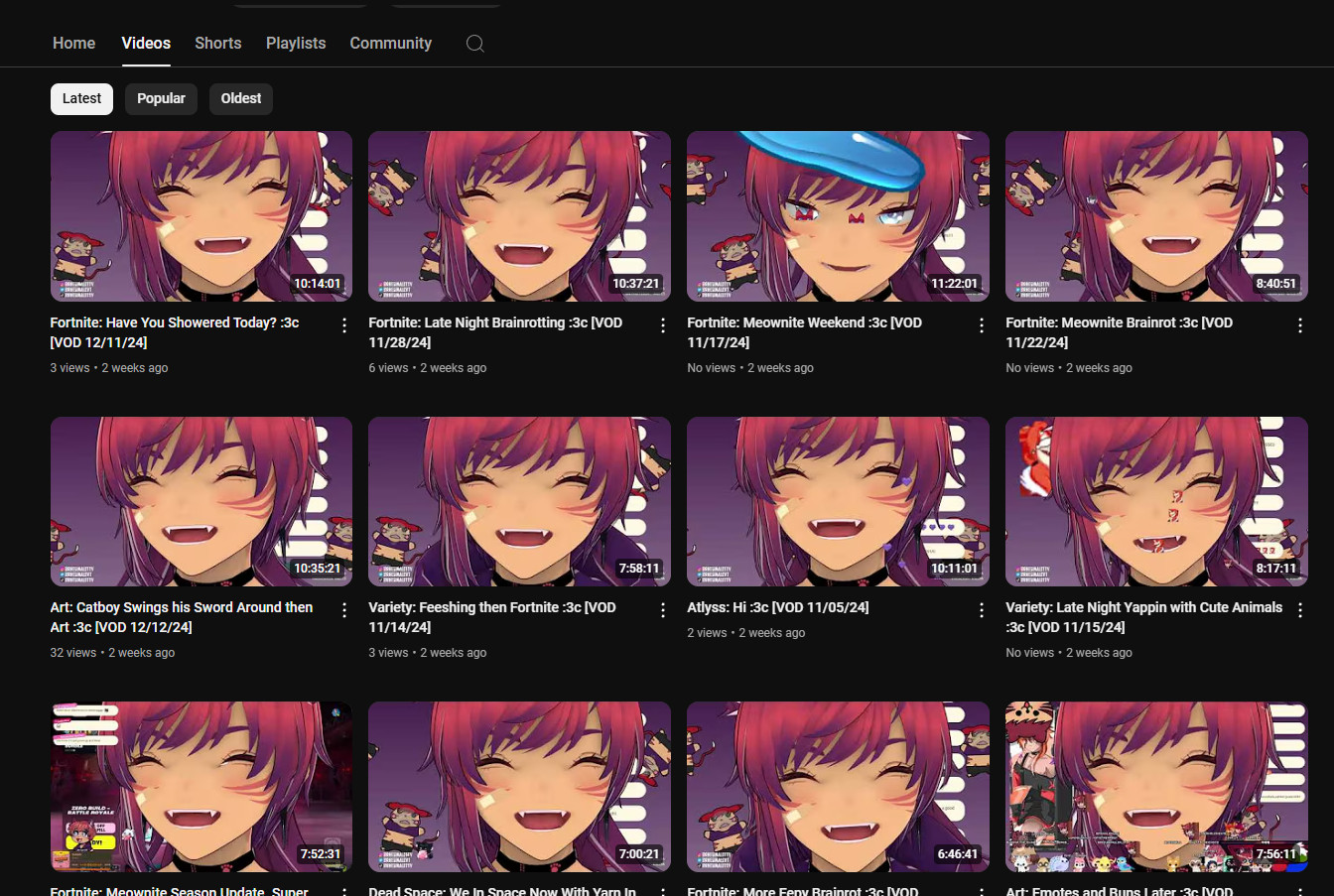Play the 11:22:01 video thumbnail
Viewport: 1334px width, 896px height.
(838, 216)
